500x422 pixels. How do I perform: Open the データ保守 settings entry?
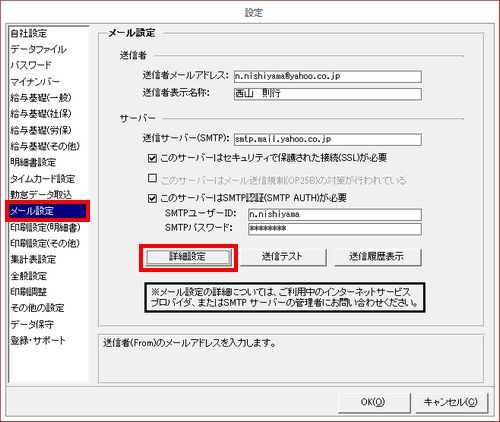point(32,324)
